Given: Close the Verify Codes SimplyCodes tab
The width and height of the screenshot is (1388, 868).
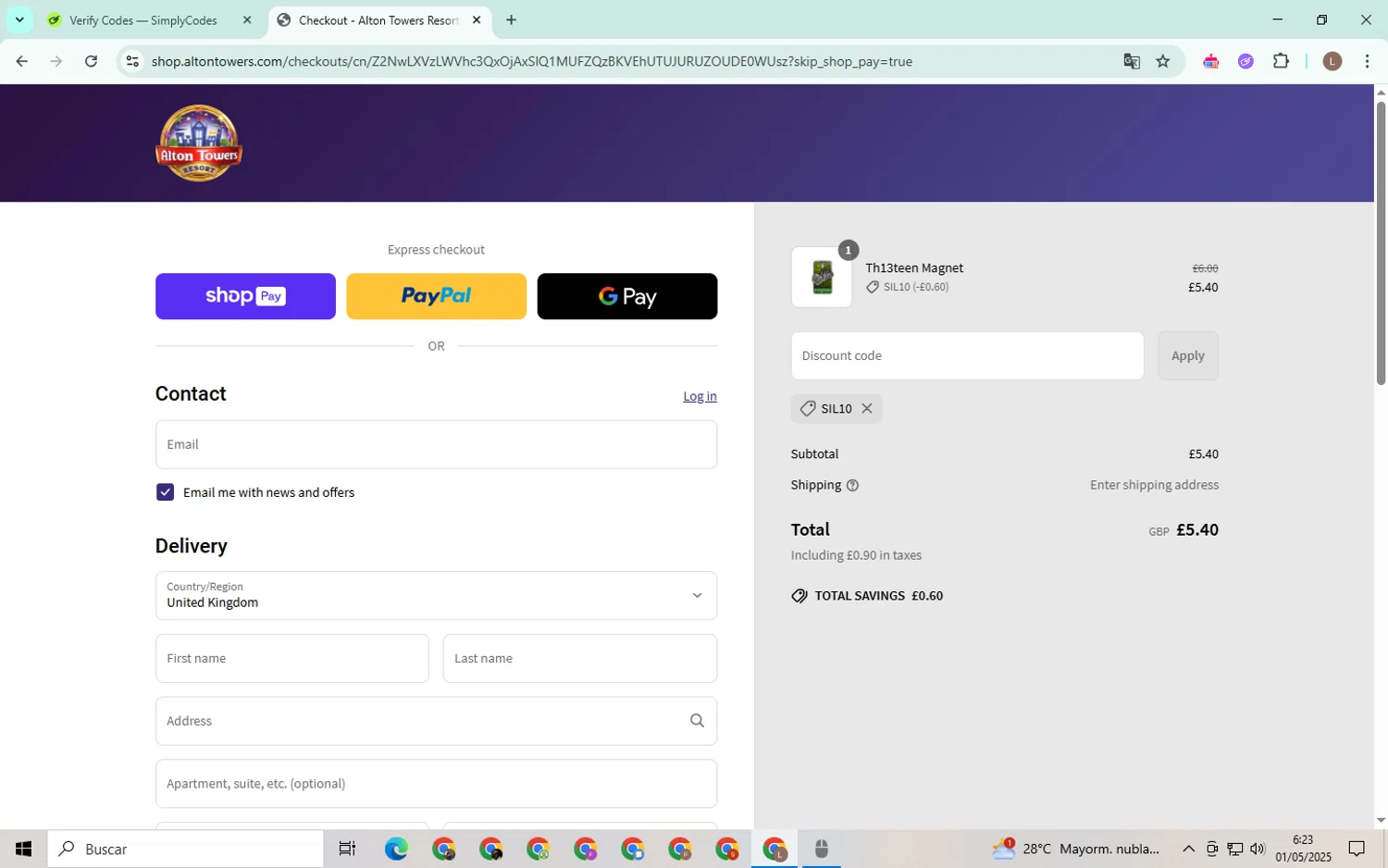Looking at the screenshot, I should pyautogui.click(x=247, y=20).
